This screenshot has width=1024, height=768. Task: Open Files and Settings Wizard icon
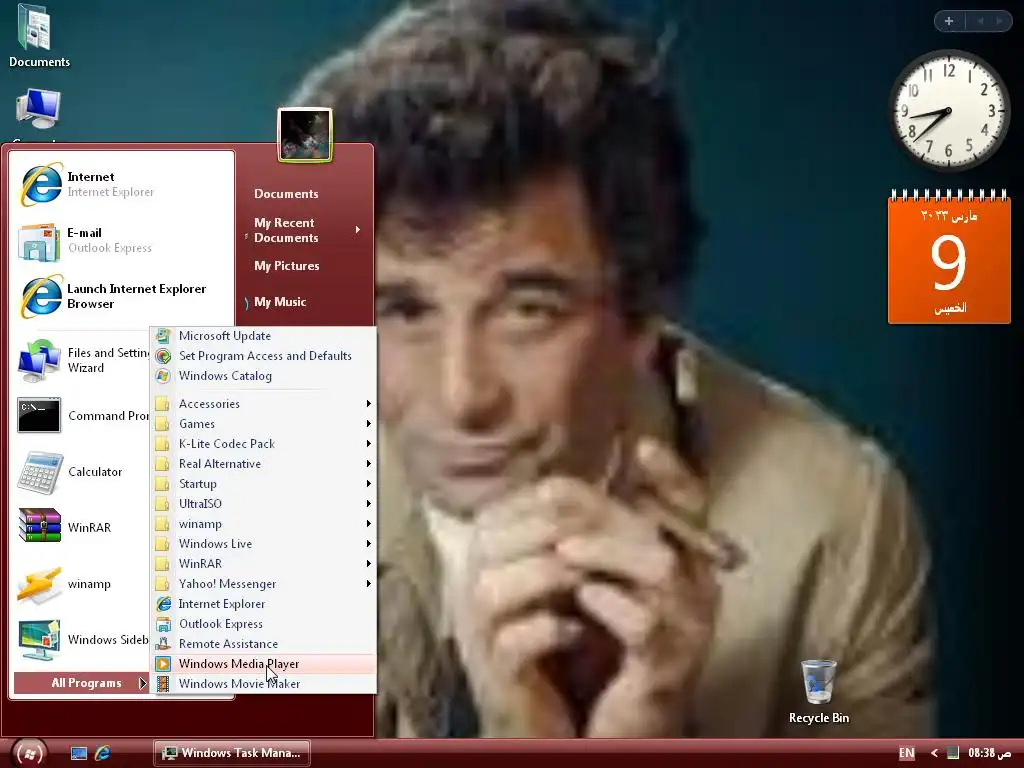click(x=39, y=360)
